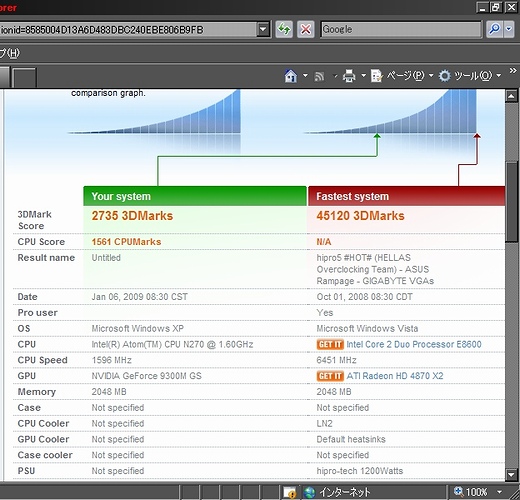
Task: Click the zoom level 100% control
Action: tap(471, 492)
